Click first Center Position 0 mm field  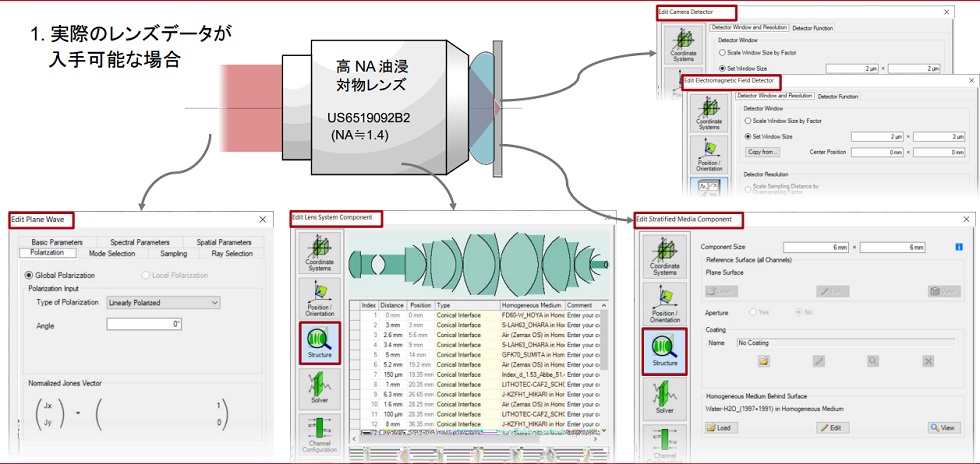point(878,152)
